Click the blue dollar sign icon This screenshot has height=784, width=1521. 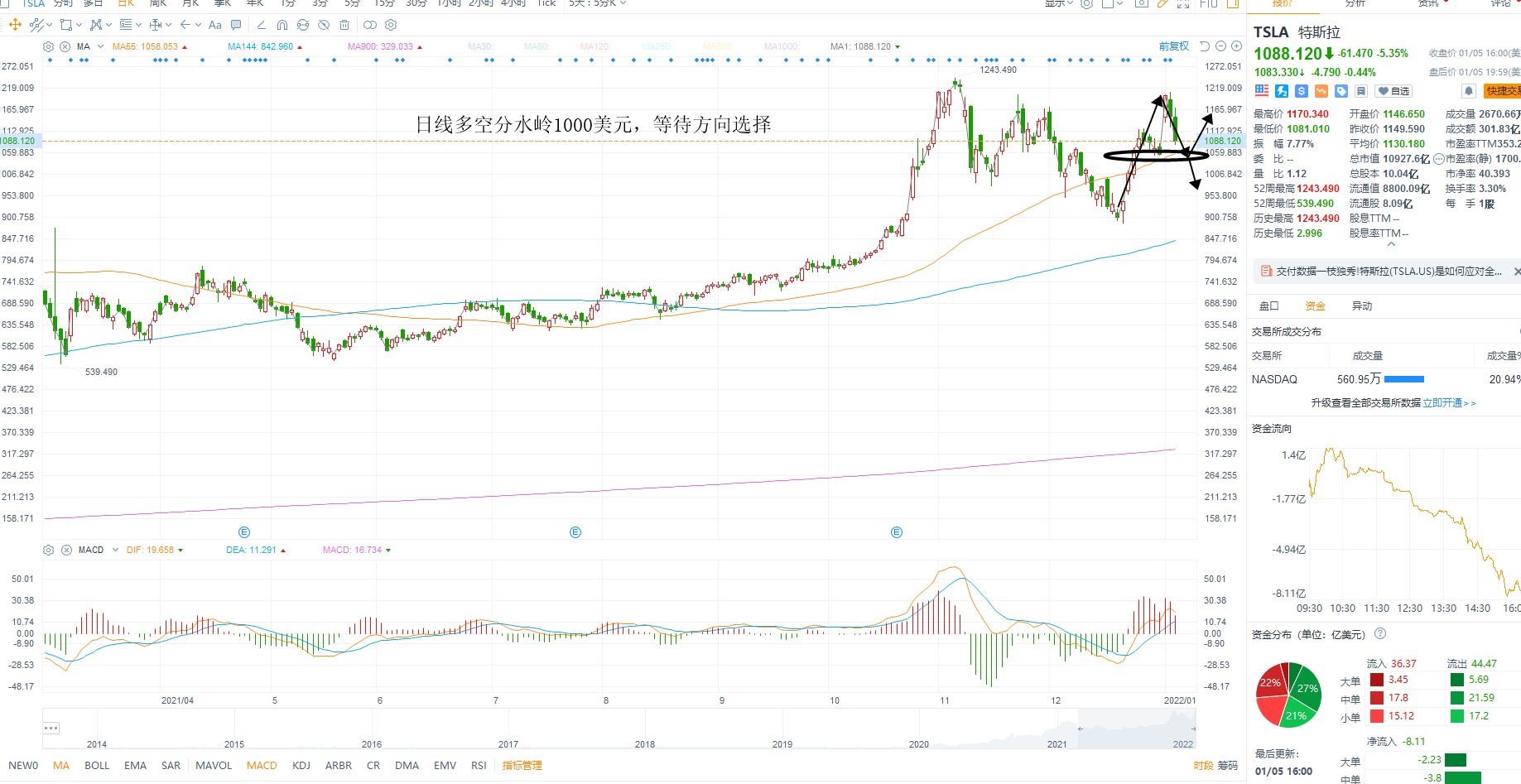(1302, 91)
